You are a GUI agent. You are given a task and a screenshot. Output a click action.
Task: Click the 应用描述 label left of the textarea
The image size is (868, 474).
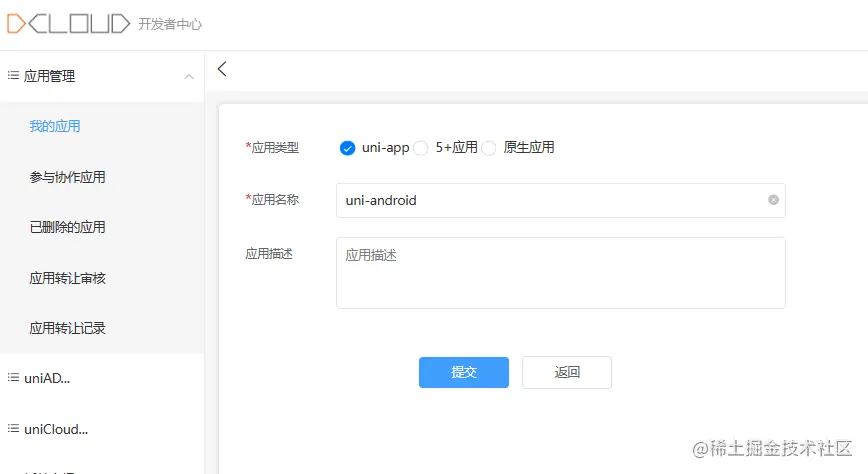[269, 254]
